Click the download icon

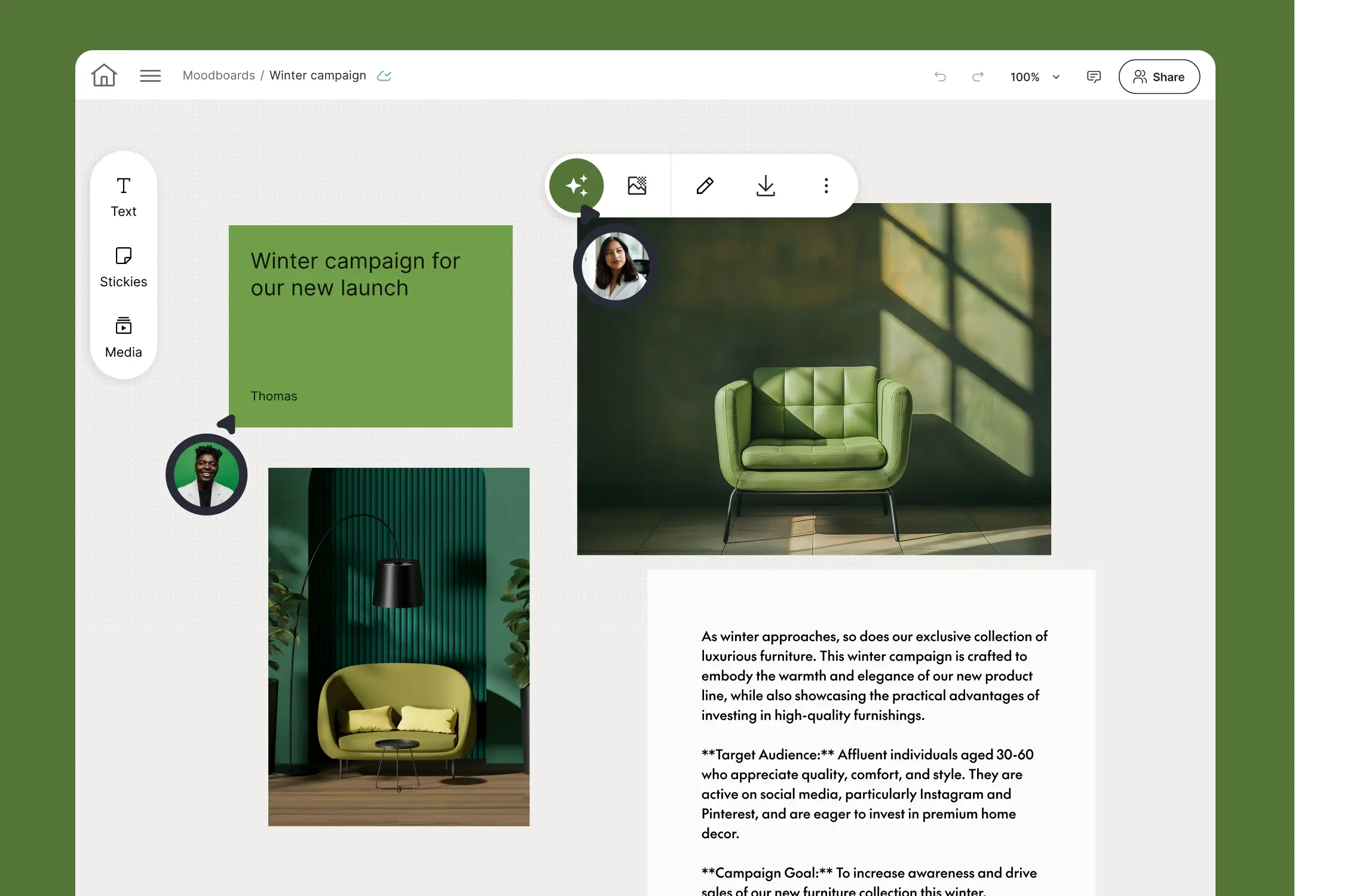coord(766,186)
